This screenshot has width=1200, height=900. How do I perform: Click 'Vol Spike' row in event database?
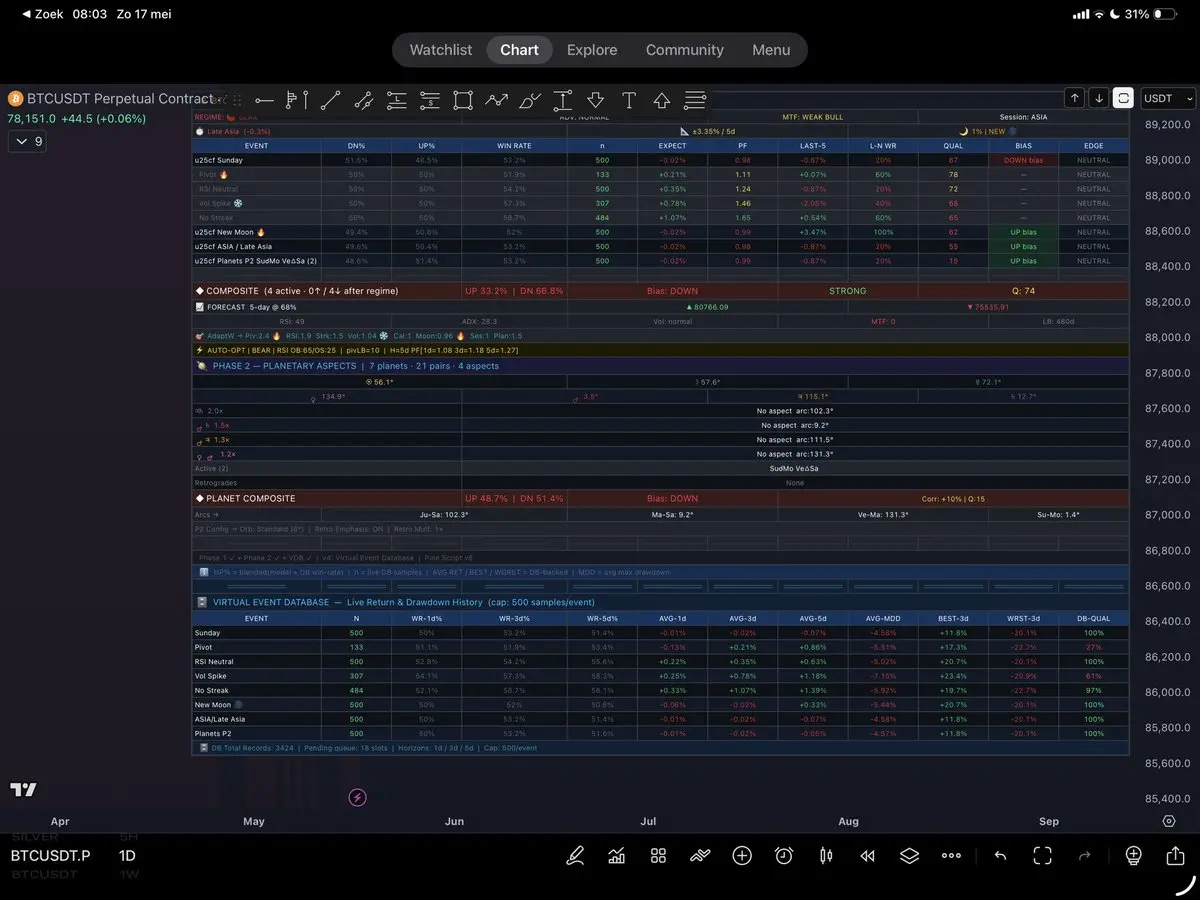point(660,676)
